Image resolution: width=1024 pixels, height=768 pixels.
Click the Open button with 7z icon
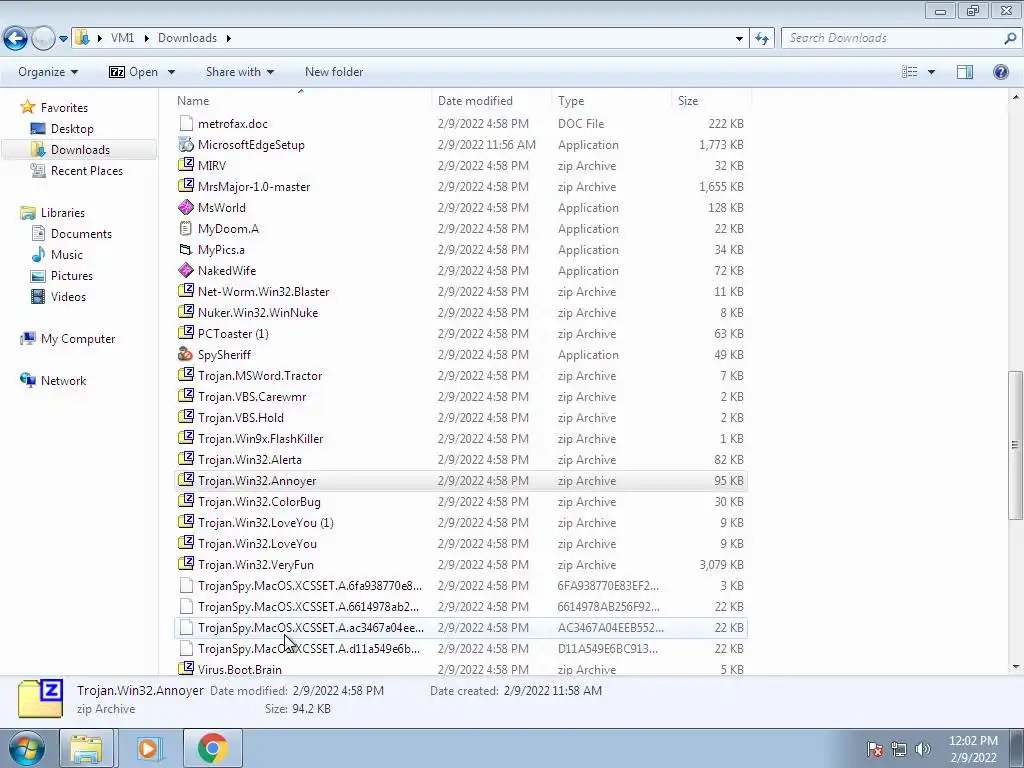click(133, 72)
